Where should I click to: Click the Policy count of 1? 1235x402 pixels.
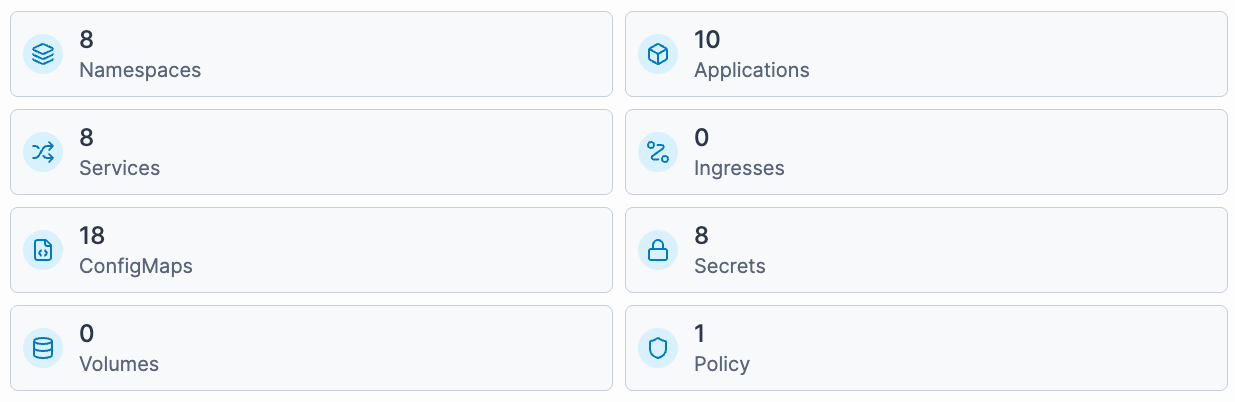pyautogui.click(x=700, y=334)
